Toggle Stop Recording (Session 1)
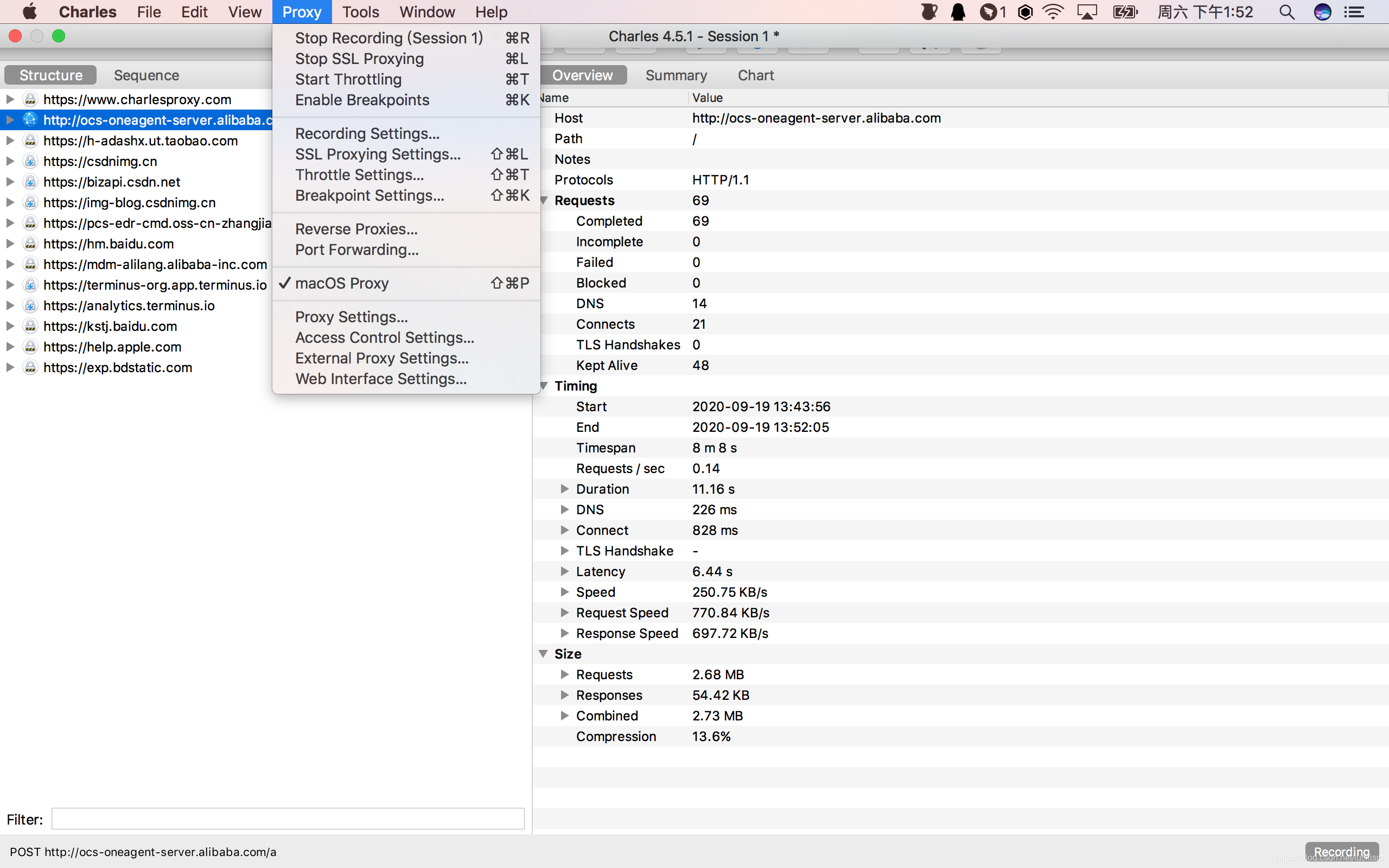 click(406, 38)
